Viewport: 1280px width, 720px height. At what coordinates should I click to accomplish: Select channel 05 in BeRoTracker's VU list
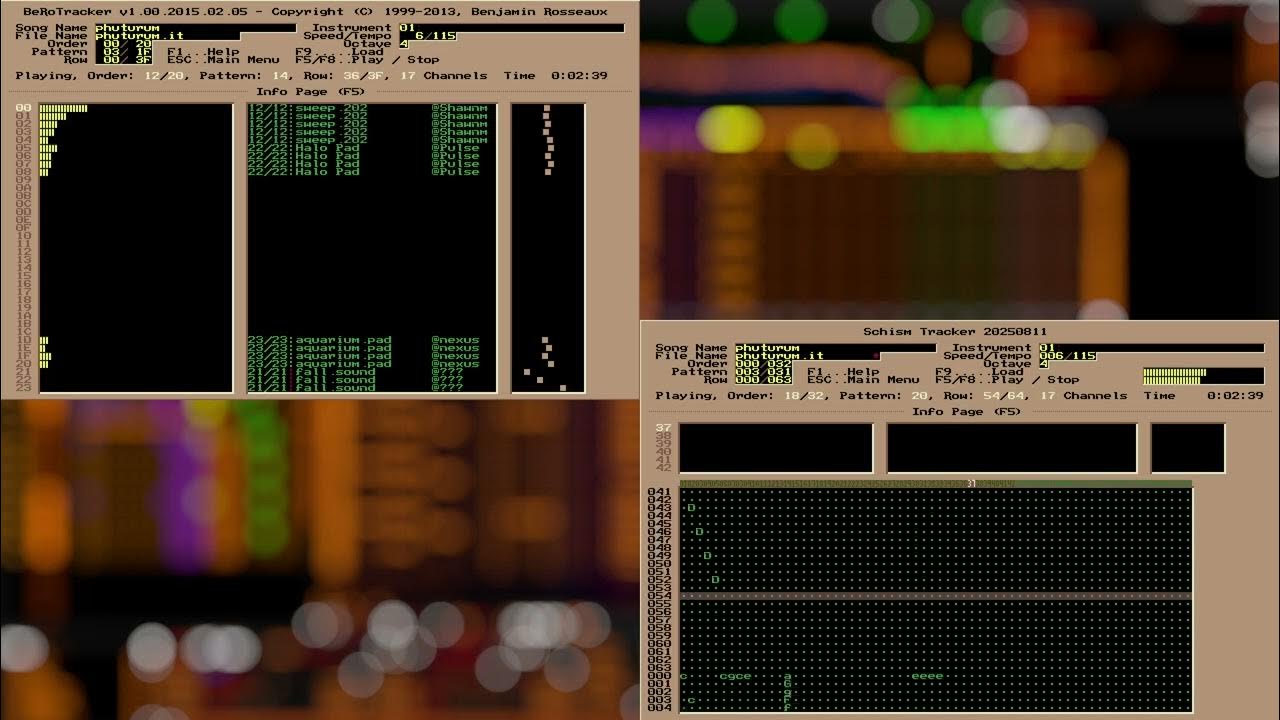tap(23, 148)
